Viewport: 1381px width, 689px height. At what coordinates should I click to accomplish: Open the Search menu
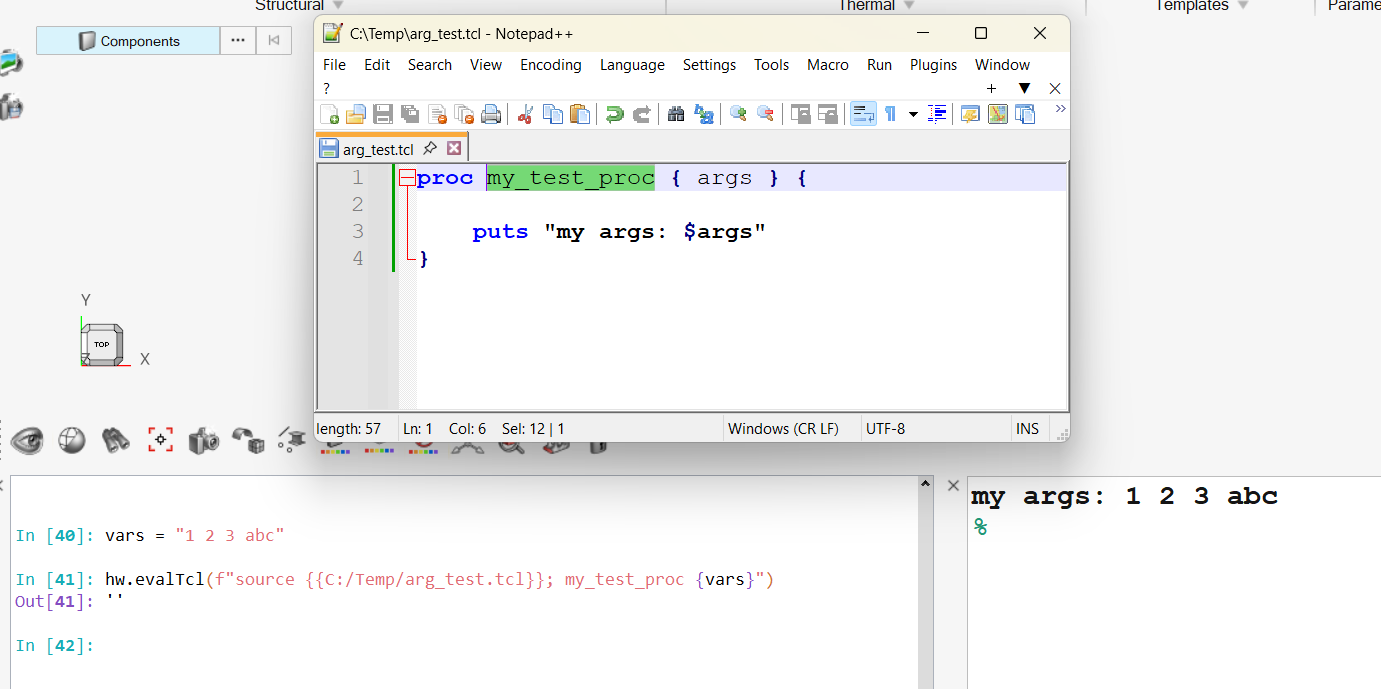pos(430,65)
